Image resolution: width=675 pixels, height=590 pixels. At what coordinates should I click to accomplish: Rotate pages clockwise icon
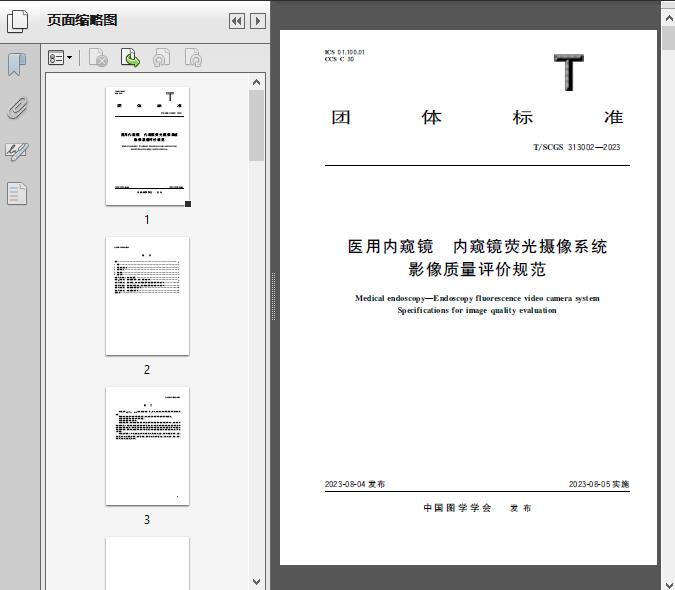pos(193,59)
